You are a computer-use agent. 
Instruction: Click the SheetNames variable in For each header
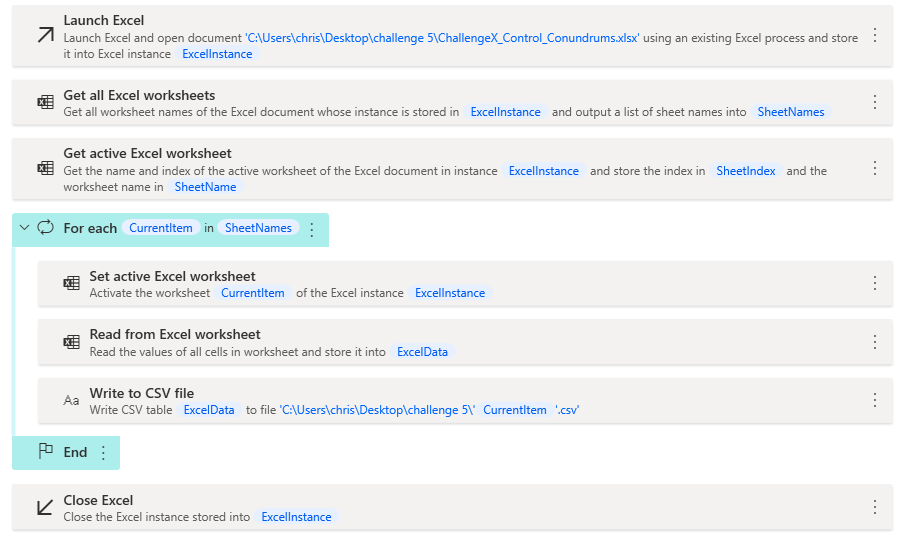[x=258, y=228]
